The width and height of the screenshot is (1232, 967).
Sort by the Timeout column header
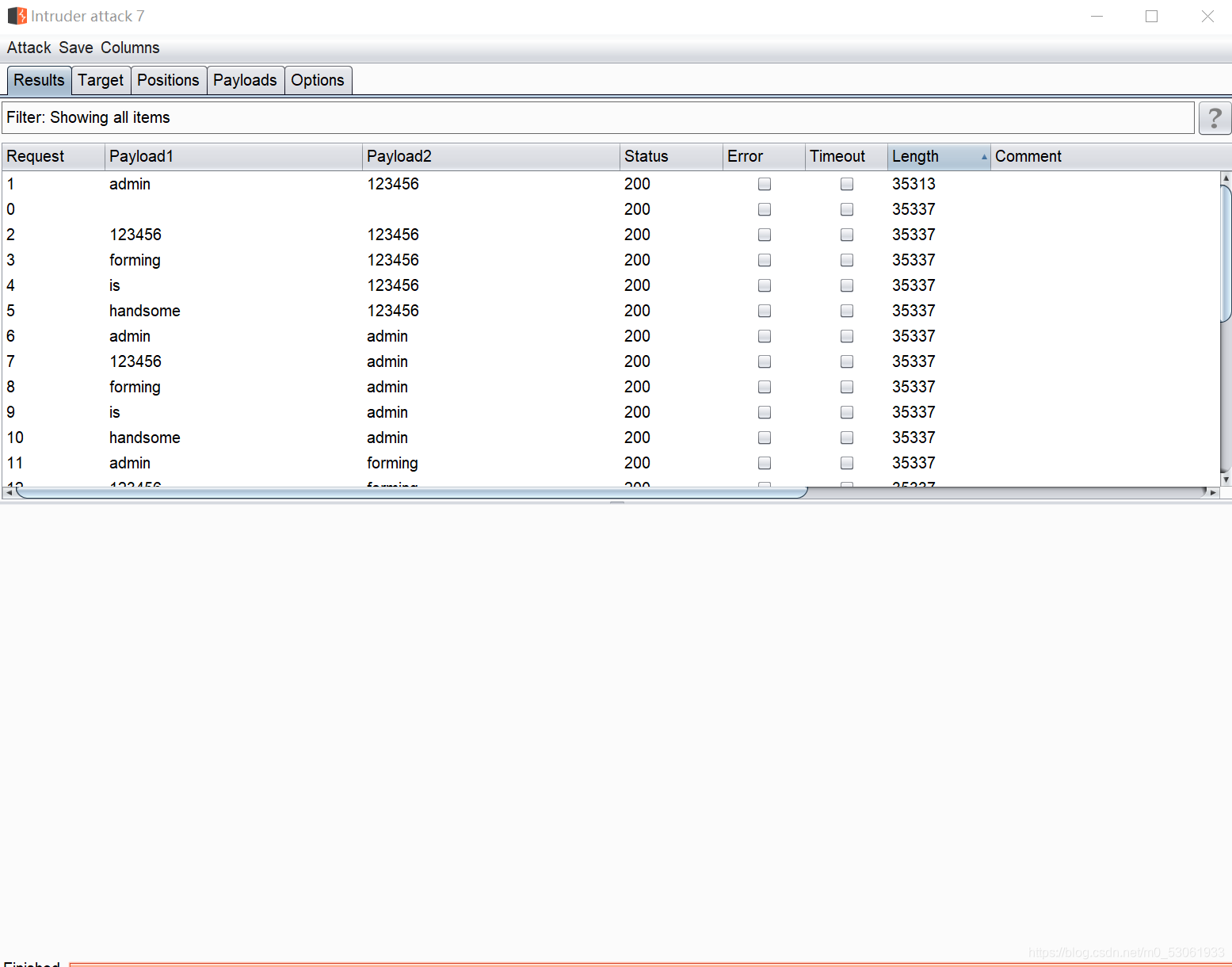point(846,156)
